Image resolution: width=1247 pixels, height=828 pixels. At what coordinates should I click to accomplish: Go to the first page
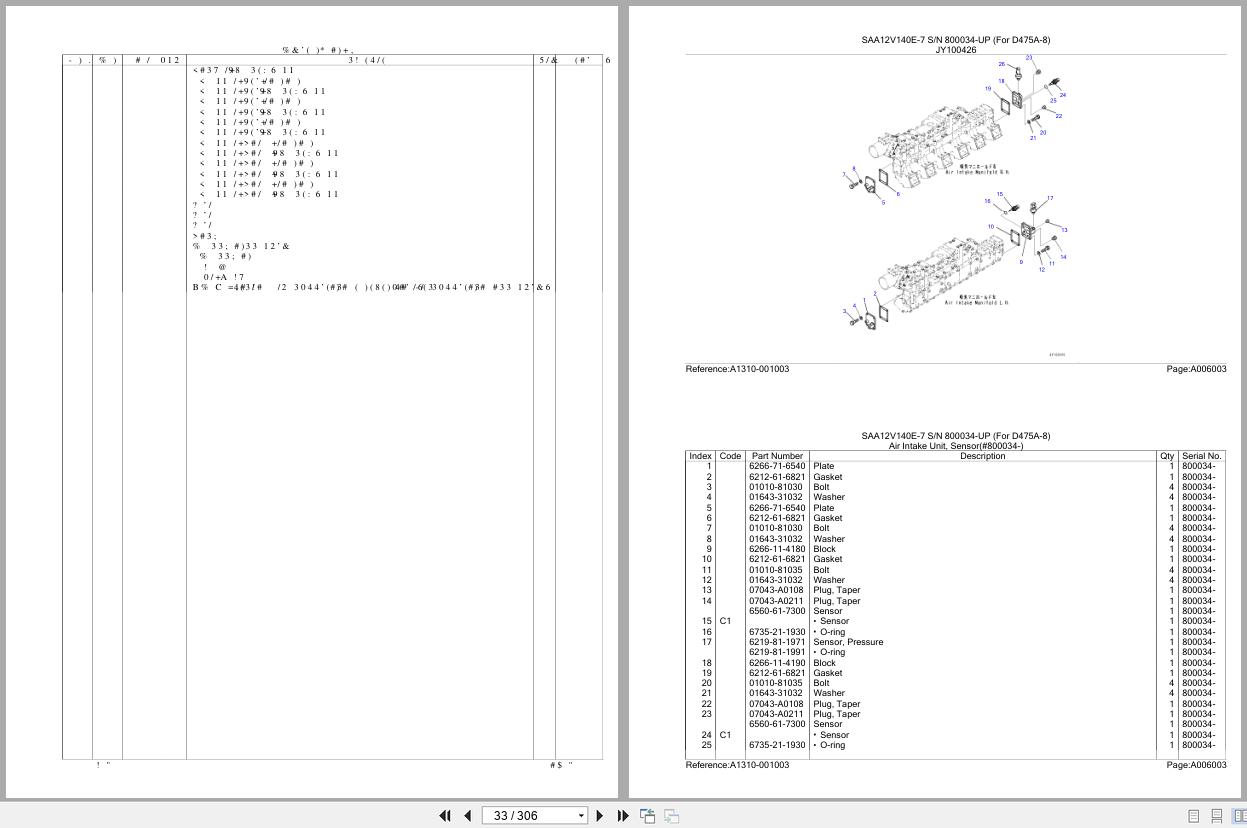click(x=445, y=816)
